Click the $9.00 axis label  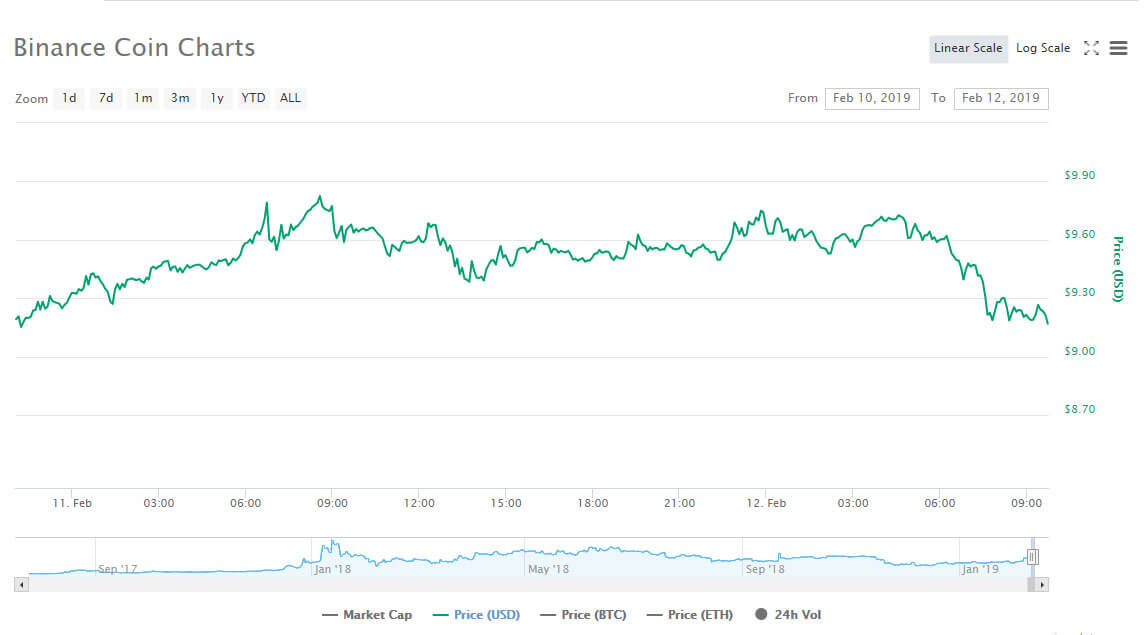1080,351
